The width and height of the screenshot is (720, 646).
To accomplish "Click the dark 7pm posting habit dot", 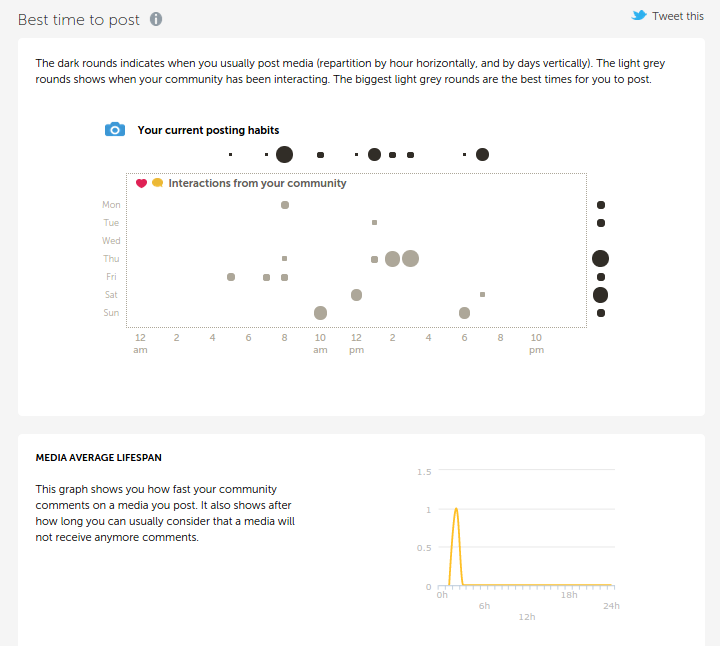I will click(482, 154).
